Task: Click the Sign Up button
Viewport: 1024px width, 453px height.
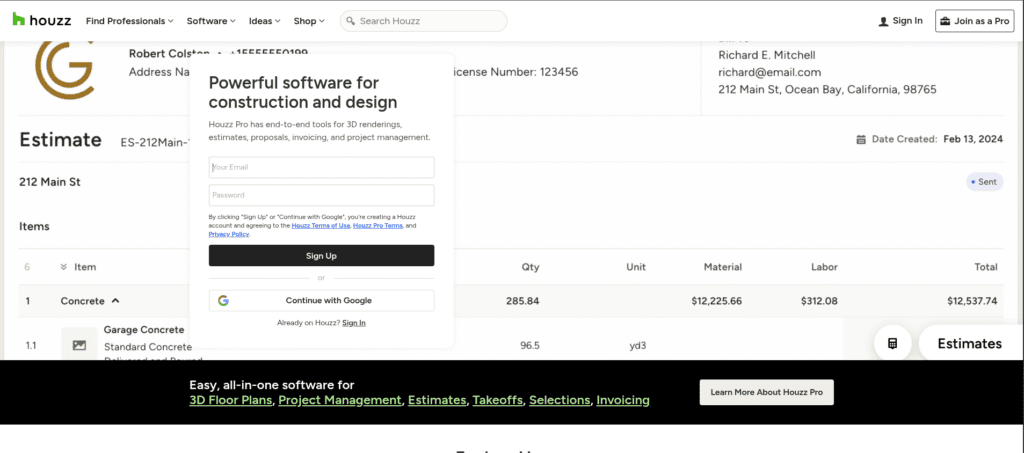Action: [321, 255]
